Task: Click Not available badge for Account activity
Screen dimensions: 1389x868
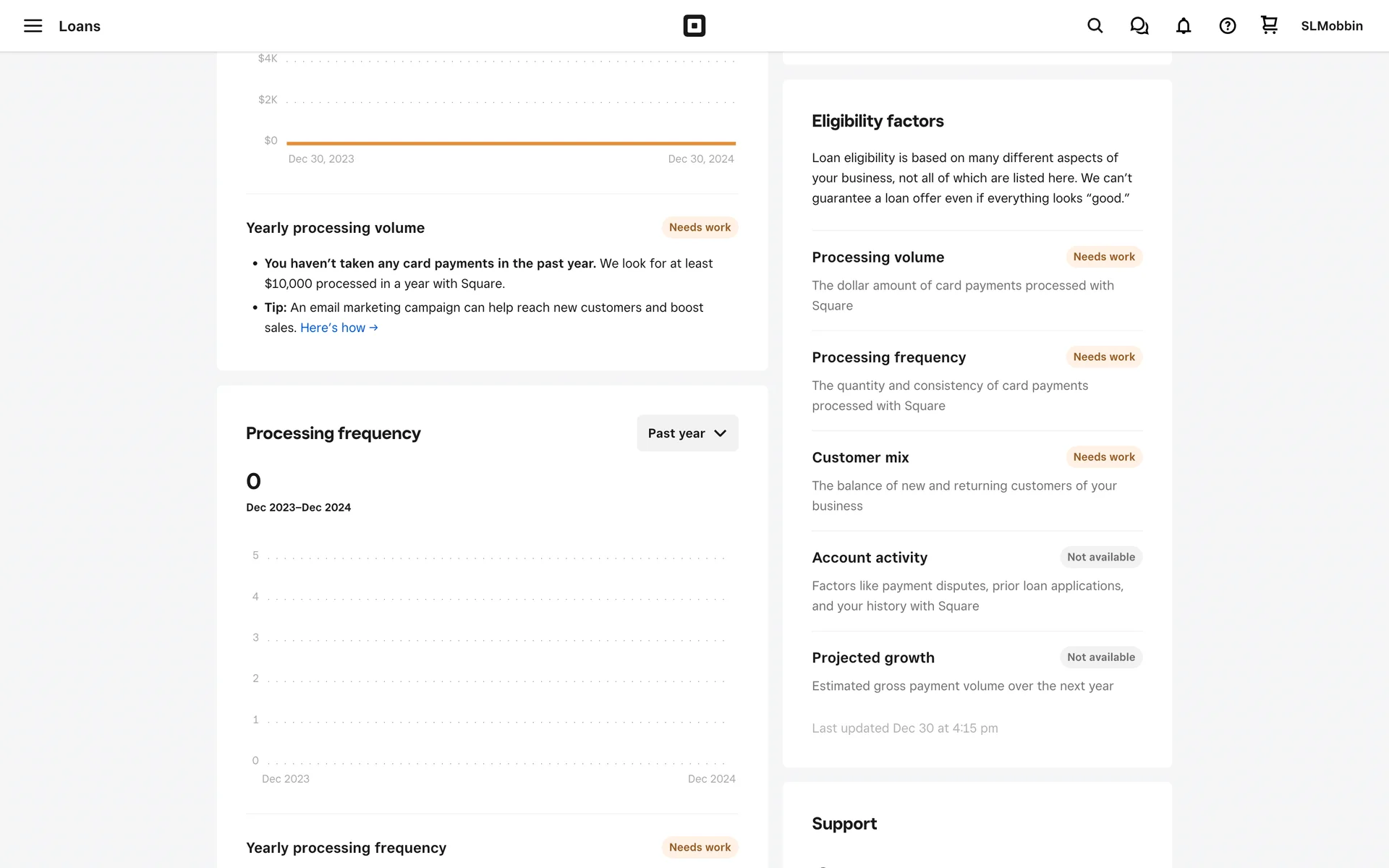Action: [x=1100, y=557]
